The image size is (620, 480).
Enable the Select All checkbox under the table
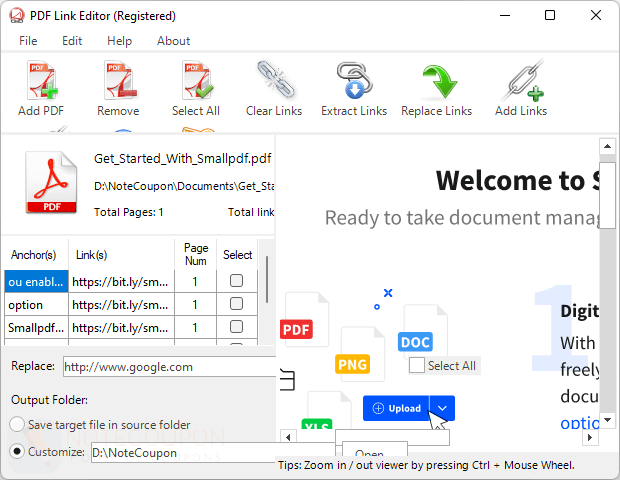pos(417,365)
